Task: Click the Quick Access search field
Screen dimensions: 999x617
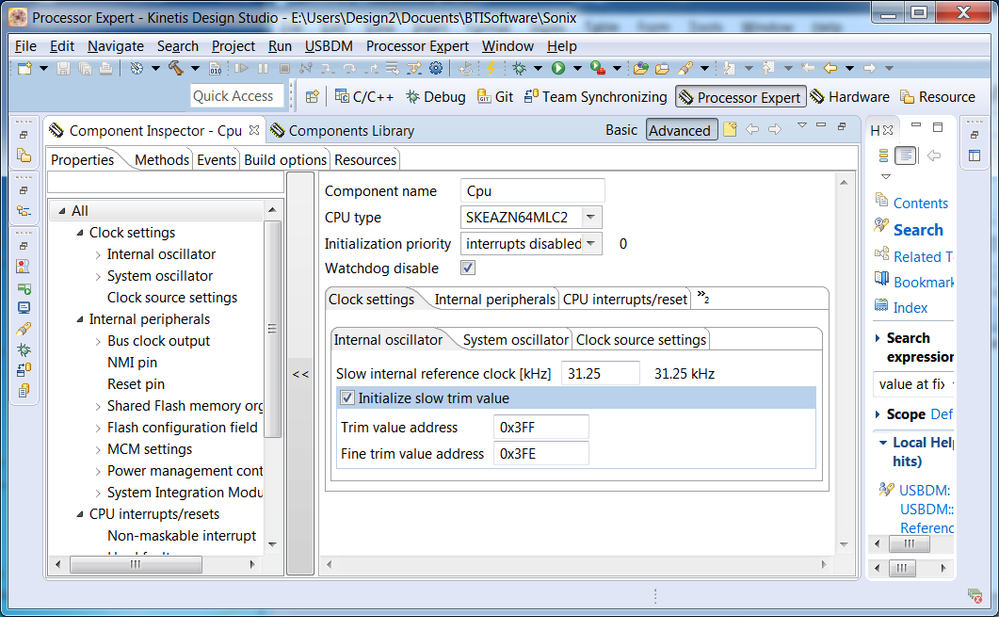Action: click(236, 96)
